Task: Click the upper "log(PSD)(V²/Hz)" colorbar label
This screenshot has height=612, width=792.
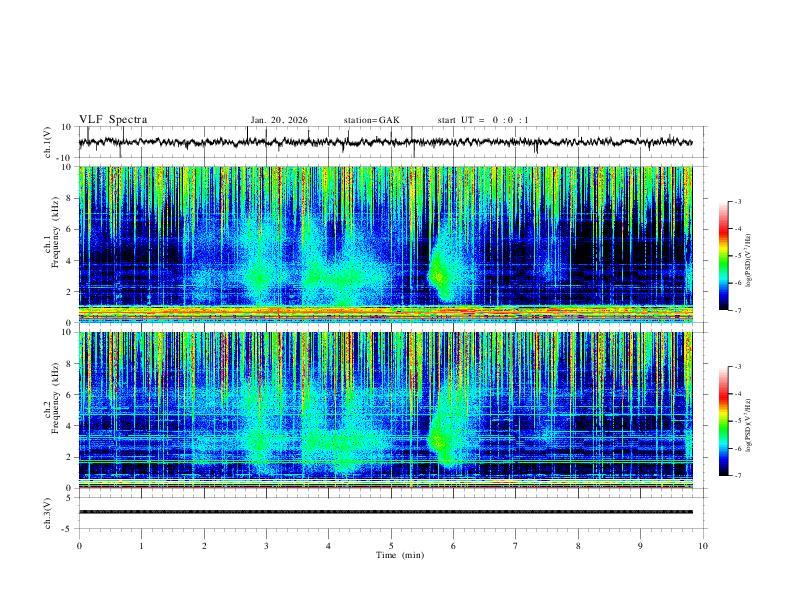Action: pyautogui.click(x=748, y=261)
